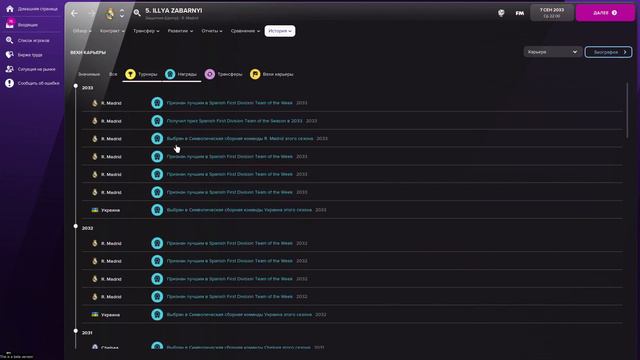Click the Сообщить об ошибке exclamation icon
Viewport: 640px width, 360px height.
pos(9,83)
